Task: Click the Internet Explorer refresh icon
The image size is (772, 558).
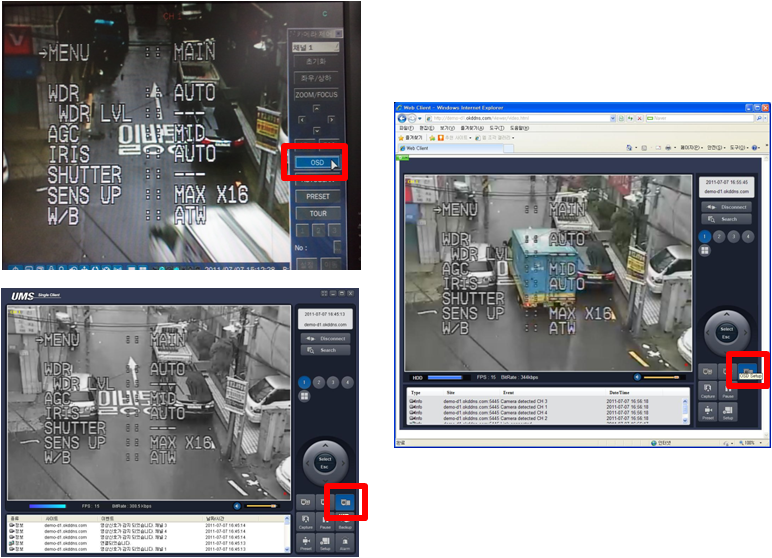Action: [631, 118]
